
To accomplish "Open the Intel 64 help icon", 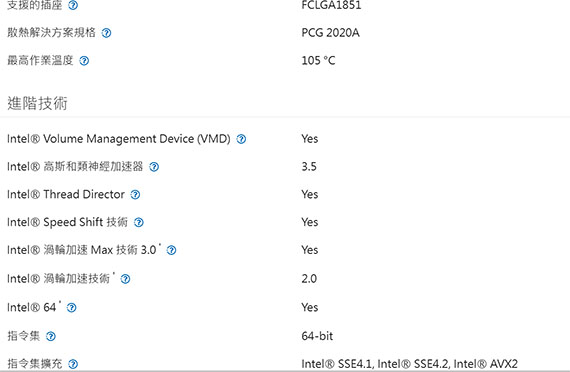I will click(x=72, y=308).
